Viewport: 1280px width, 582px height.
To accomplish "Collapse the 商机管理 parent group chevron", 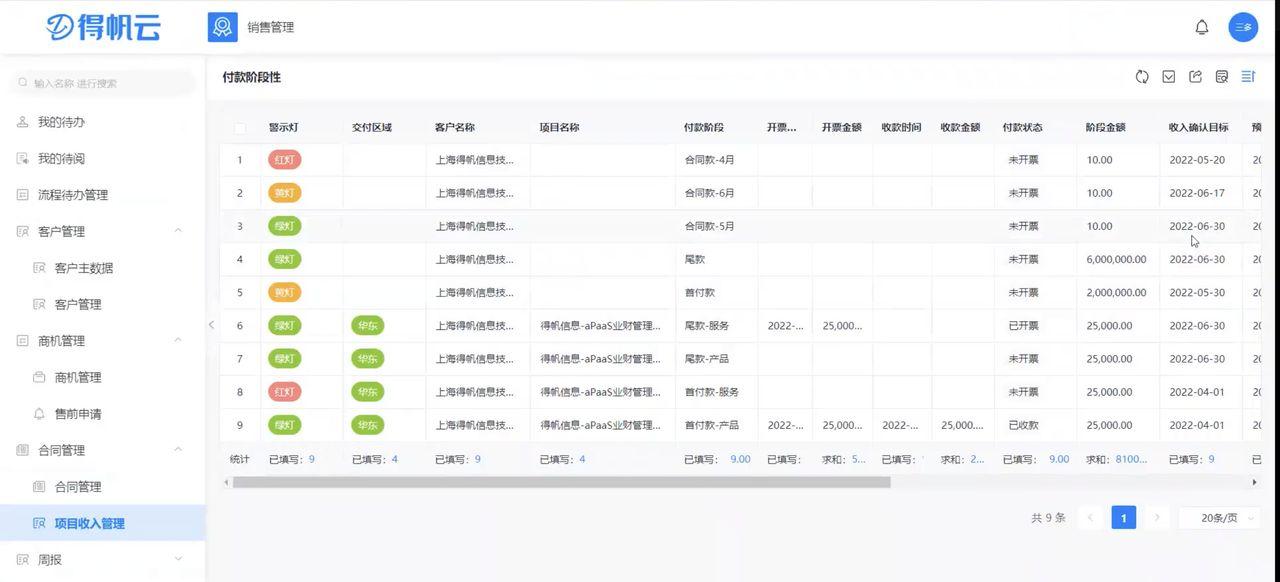I will [x=178, y=340].
